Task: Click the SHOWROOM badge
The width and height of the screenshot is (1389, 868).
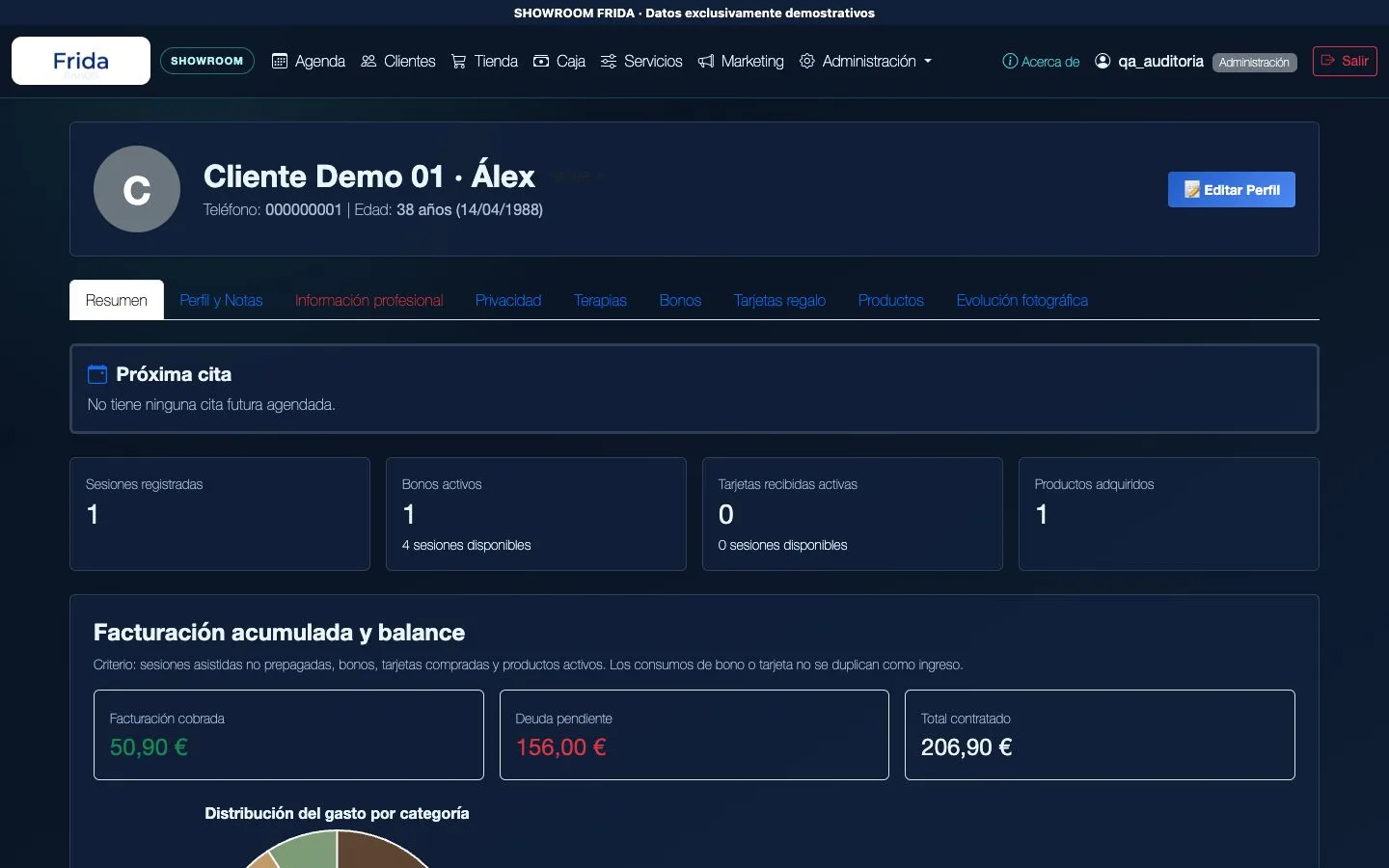Action: (207, 61)
